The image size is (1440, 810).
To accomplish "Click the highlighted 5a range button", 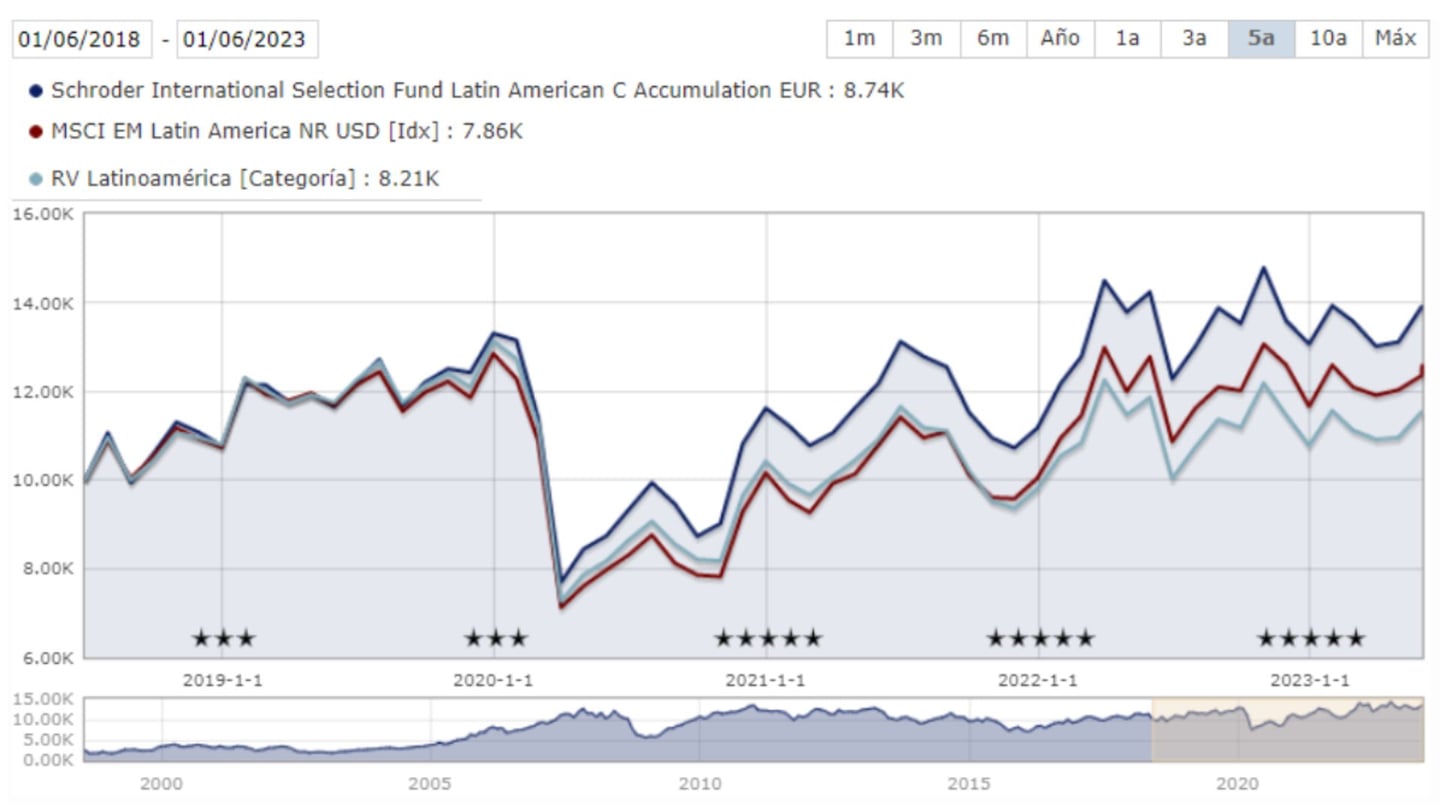I will [x=1261, y=39].
